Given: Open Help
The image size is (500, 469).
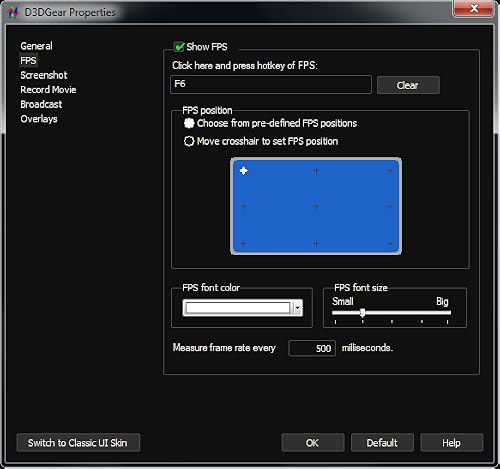Looking at the screenshot, I should (452, 443).
